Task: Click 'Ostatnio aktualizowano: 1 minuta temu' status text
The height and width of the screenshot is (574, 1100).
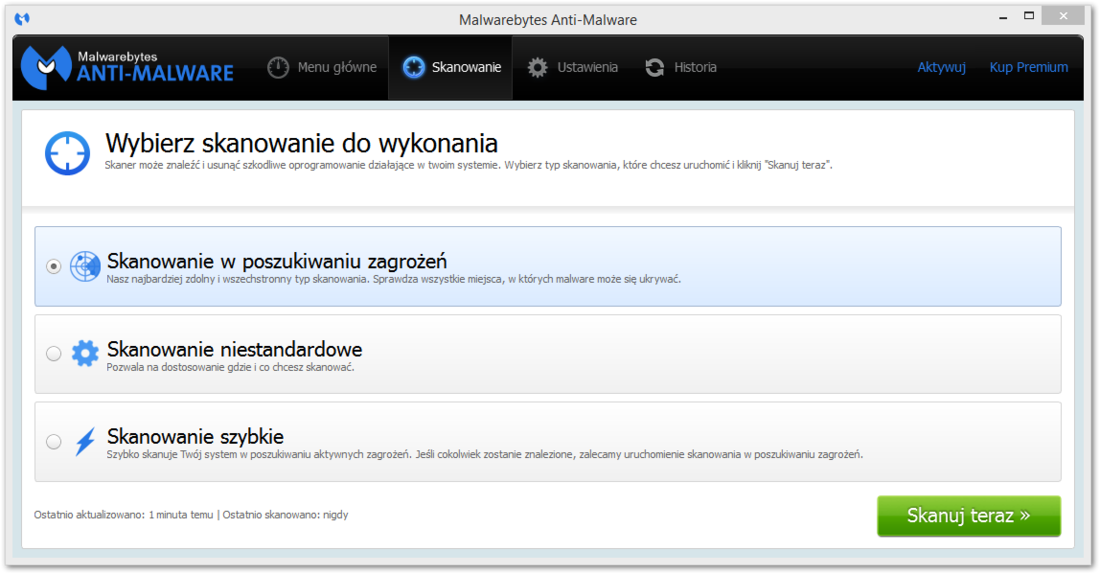Action: point(123,514)
